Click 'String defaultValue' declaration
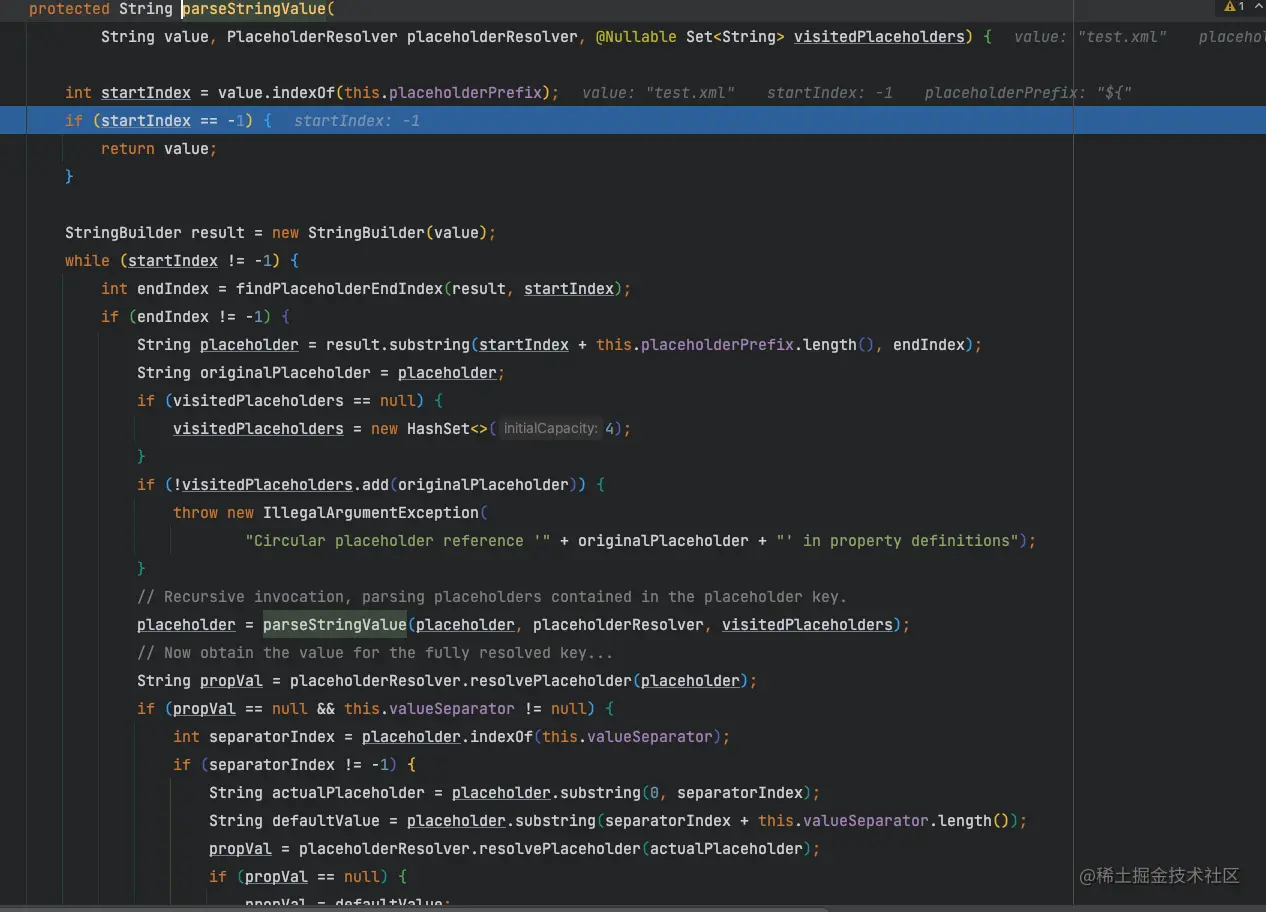 coord(294,820)
